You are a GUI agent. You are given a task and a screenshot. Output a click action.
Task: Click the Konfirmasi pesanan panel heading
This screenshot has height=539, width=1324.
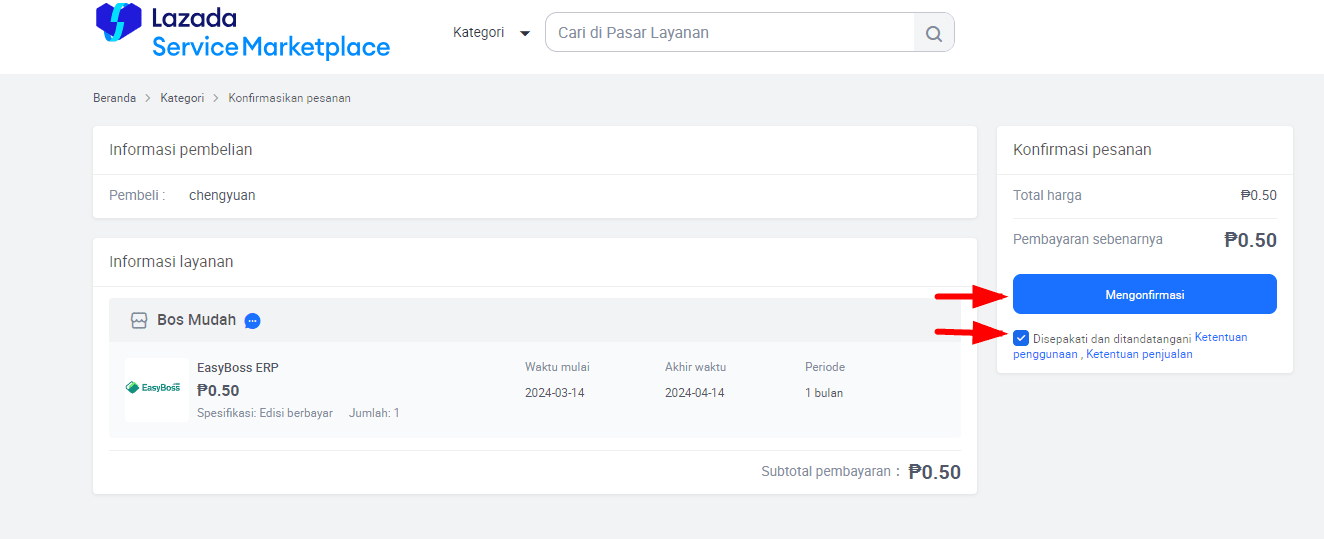1082,150
